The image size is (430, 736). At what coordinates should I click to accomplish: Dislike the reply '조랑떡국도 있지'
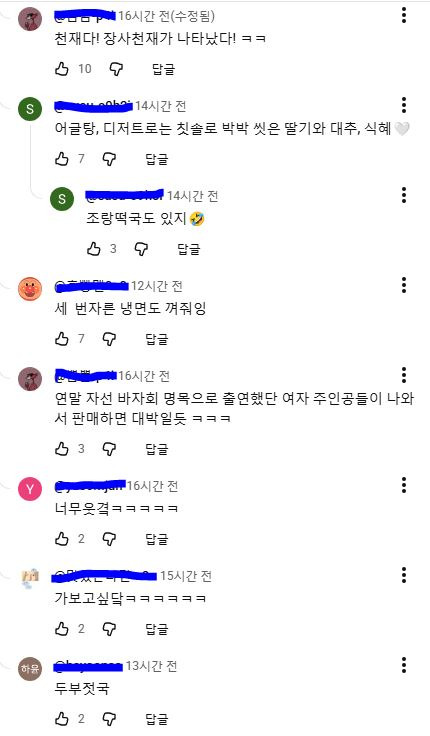coord(141,249)
